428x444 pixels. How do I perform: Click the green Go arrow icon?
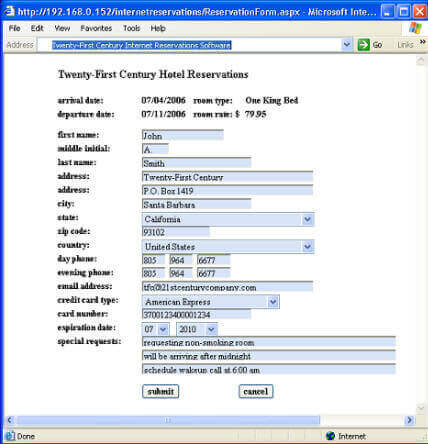tap(364, 45)
